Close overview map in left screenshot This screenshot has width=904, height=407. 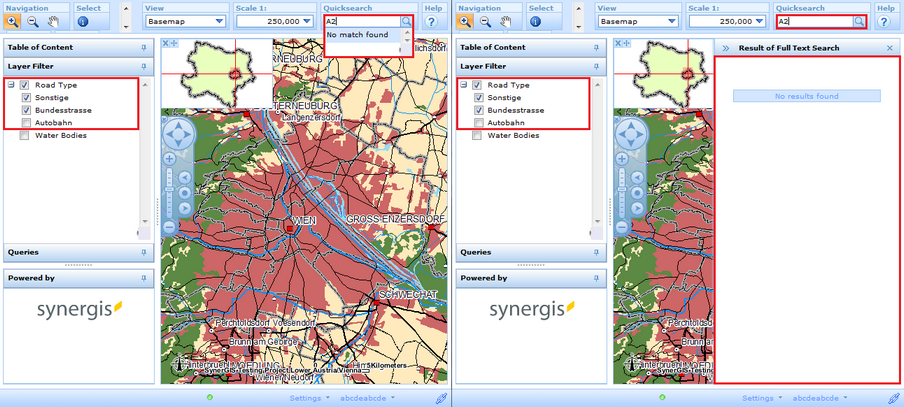tap(165, 43)
